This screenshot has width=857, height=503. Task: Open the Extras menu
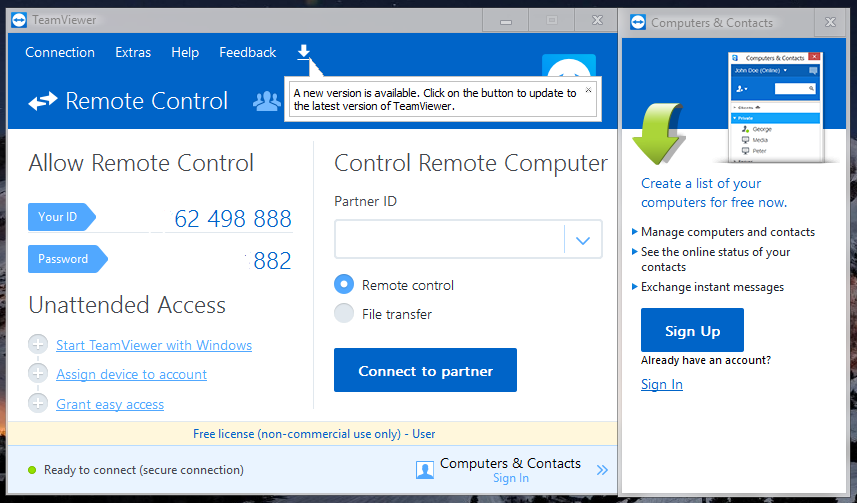click(133, 52)
